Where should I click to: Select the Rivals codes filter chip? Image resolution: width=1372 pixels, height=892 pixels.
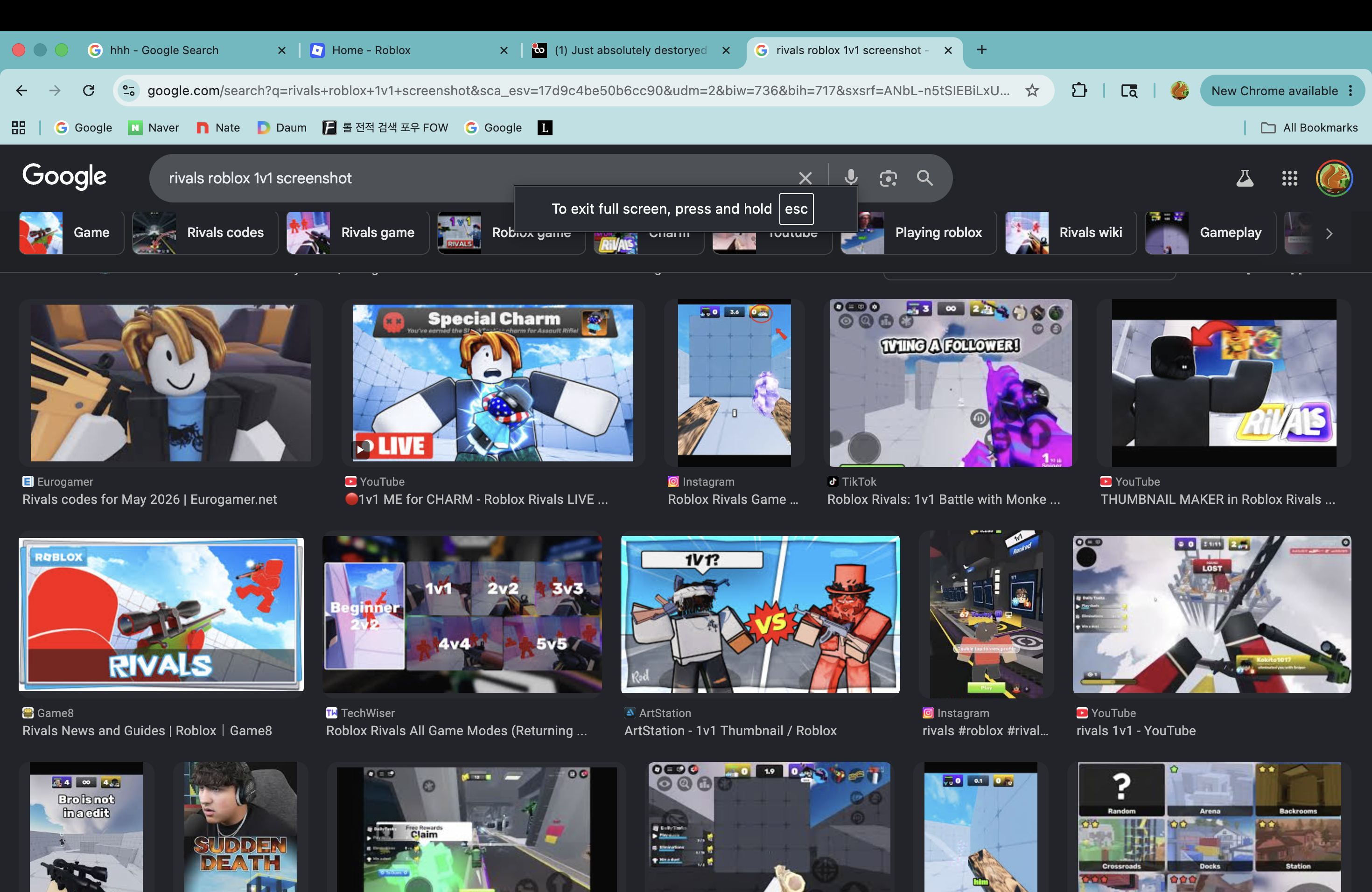click(x=205, y=233)
